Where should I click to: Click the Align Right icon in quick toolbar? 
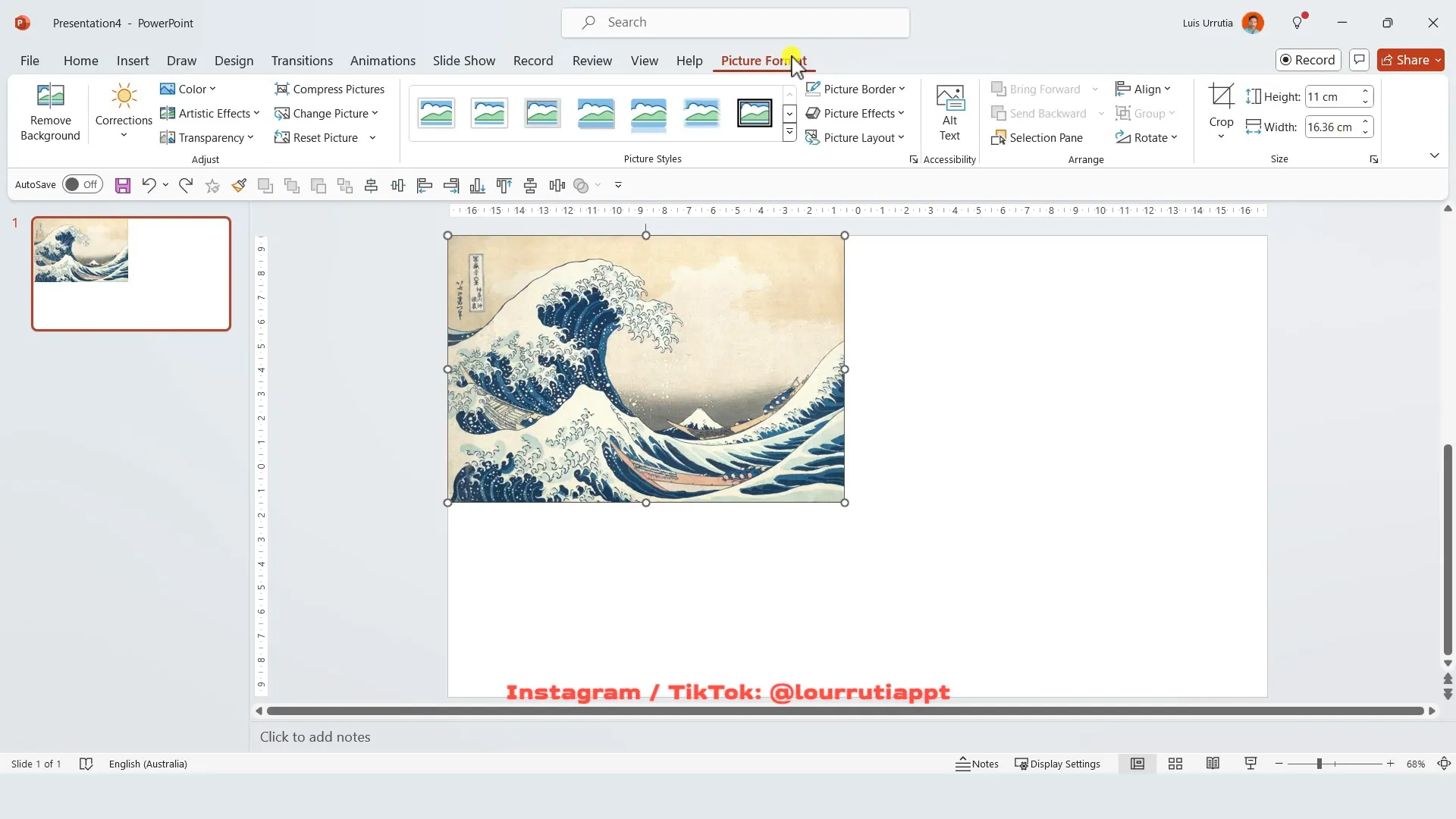[x=451, y=185]
